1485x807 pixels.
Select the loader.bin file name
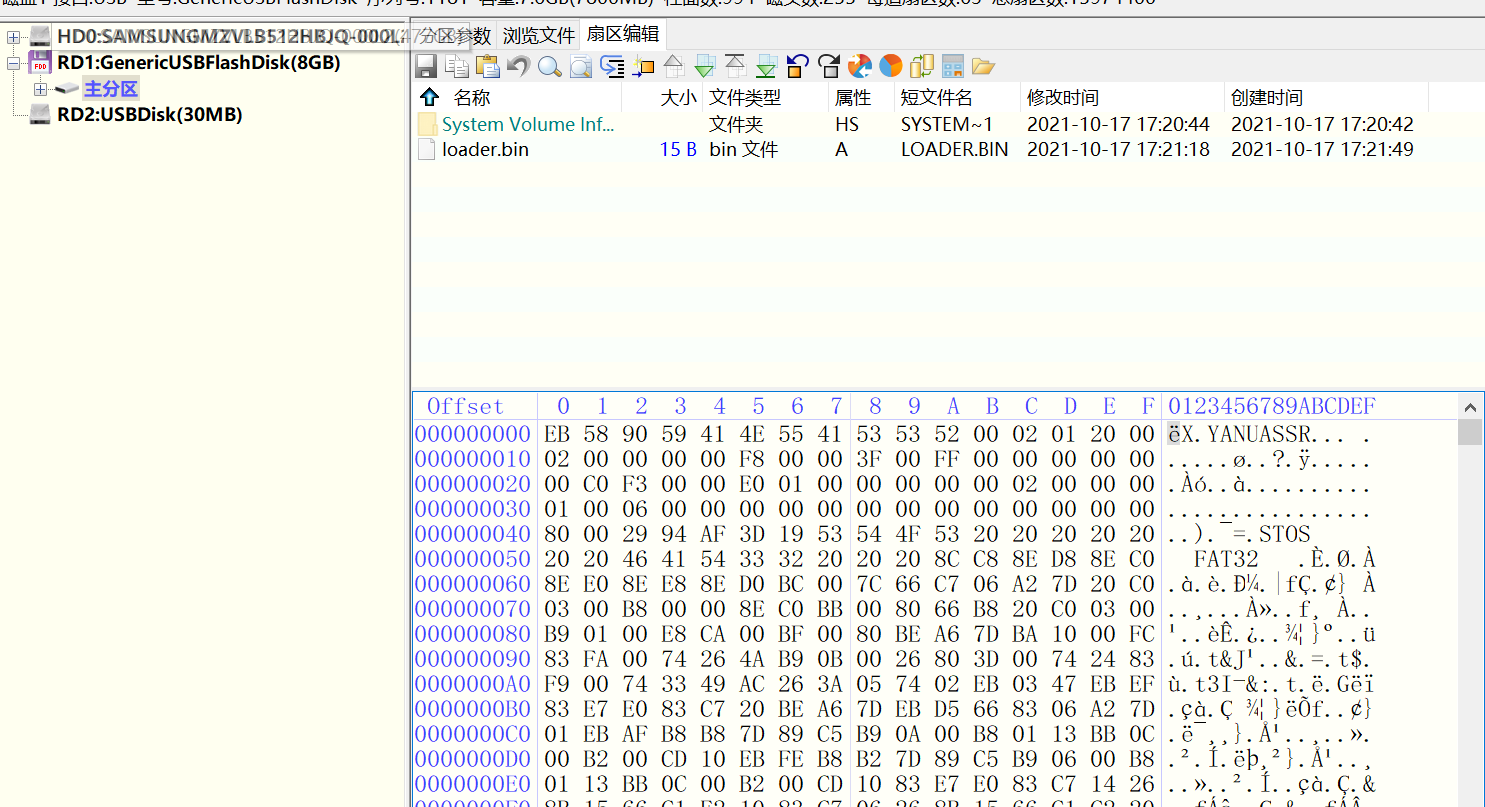click(485, 149)
